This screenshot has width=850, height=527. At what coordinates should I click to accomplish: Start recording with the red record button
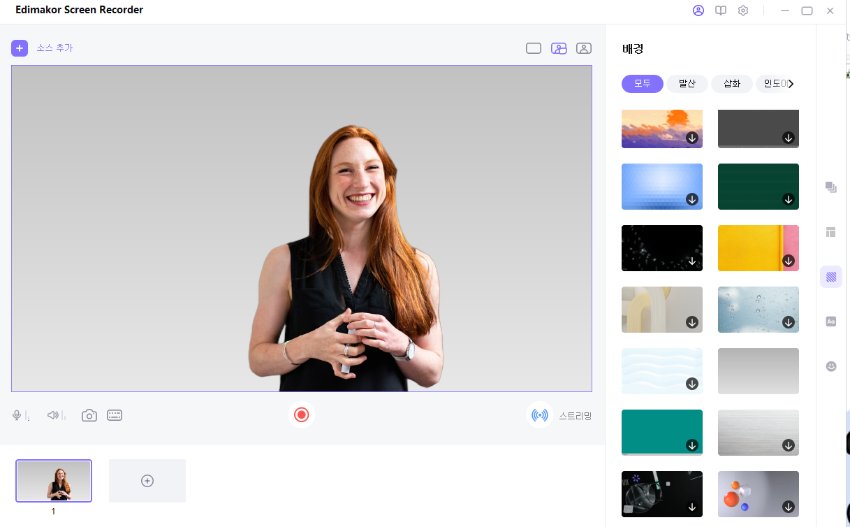tap(301, 415)
